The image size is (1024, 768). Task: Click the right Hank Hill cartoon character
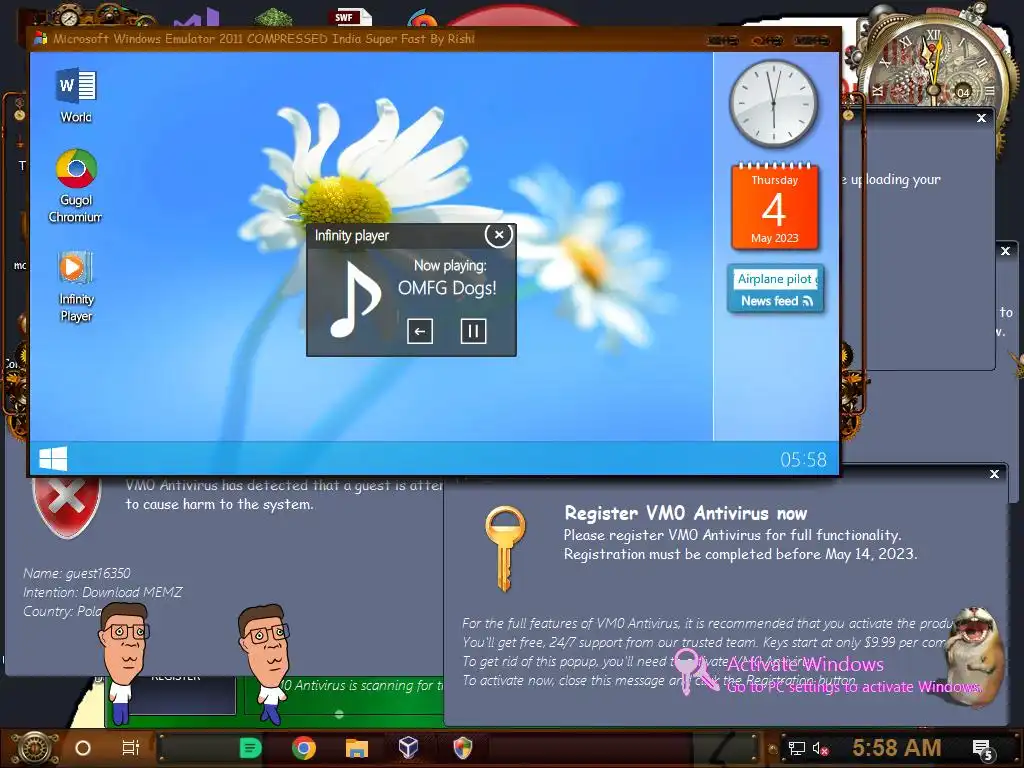(265, 664)
